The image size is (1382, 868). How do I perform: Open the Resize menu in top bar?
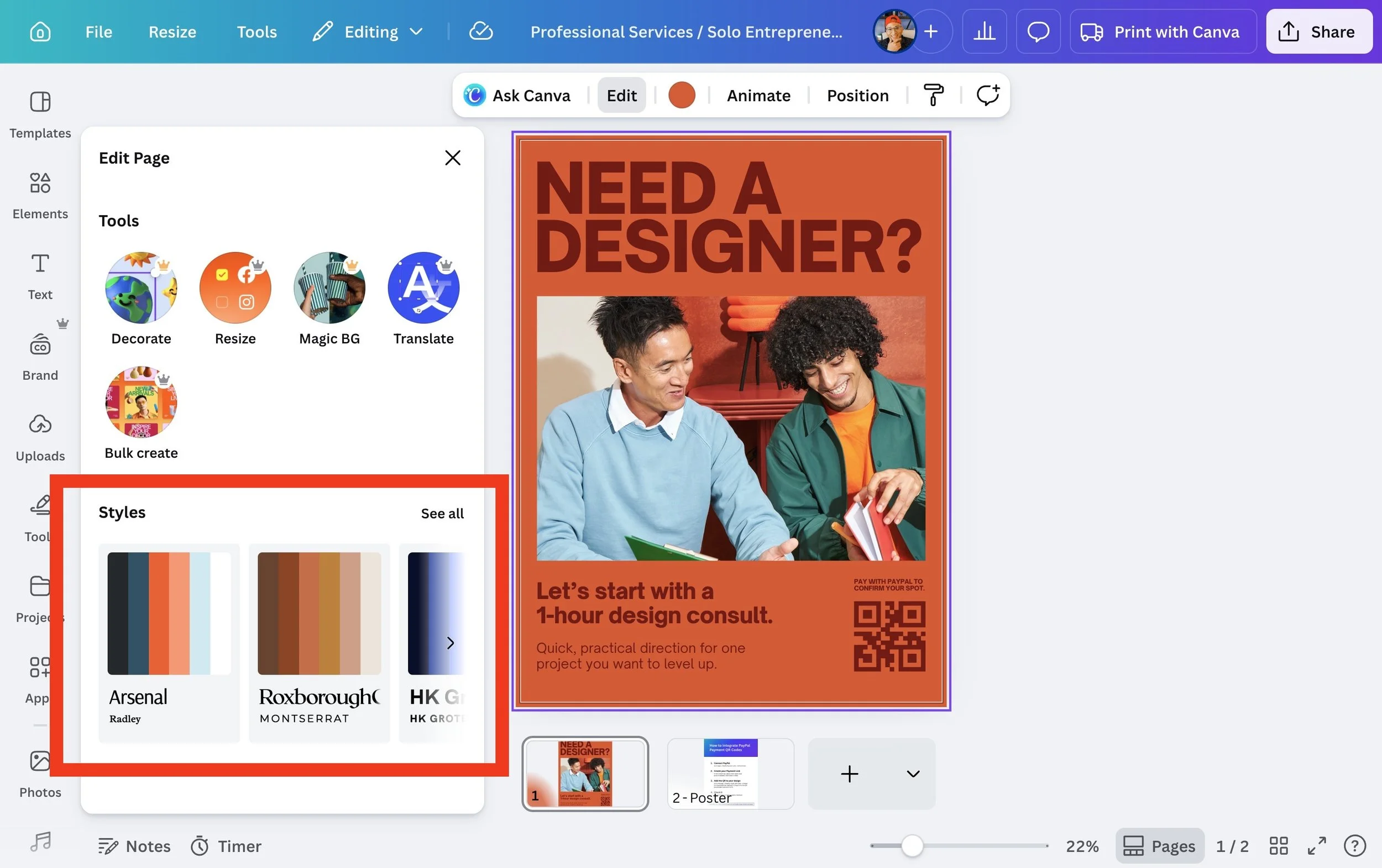(172, 32)
